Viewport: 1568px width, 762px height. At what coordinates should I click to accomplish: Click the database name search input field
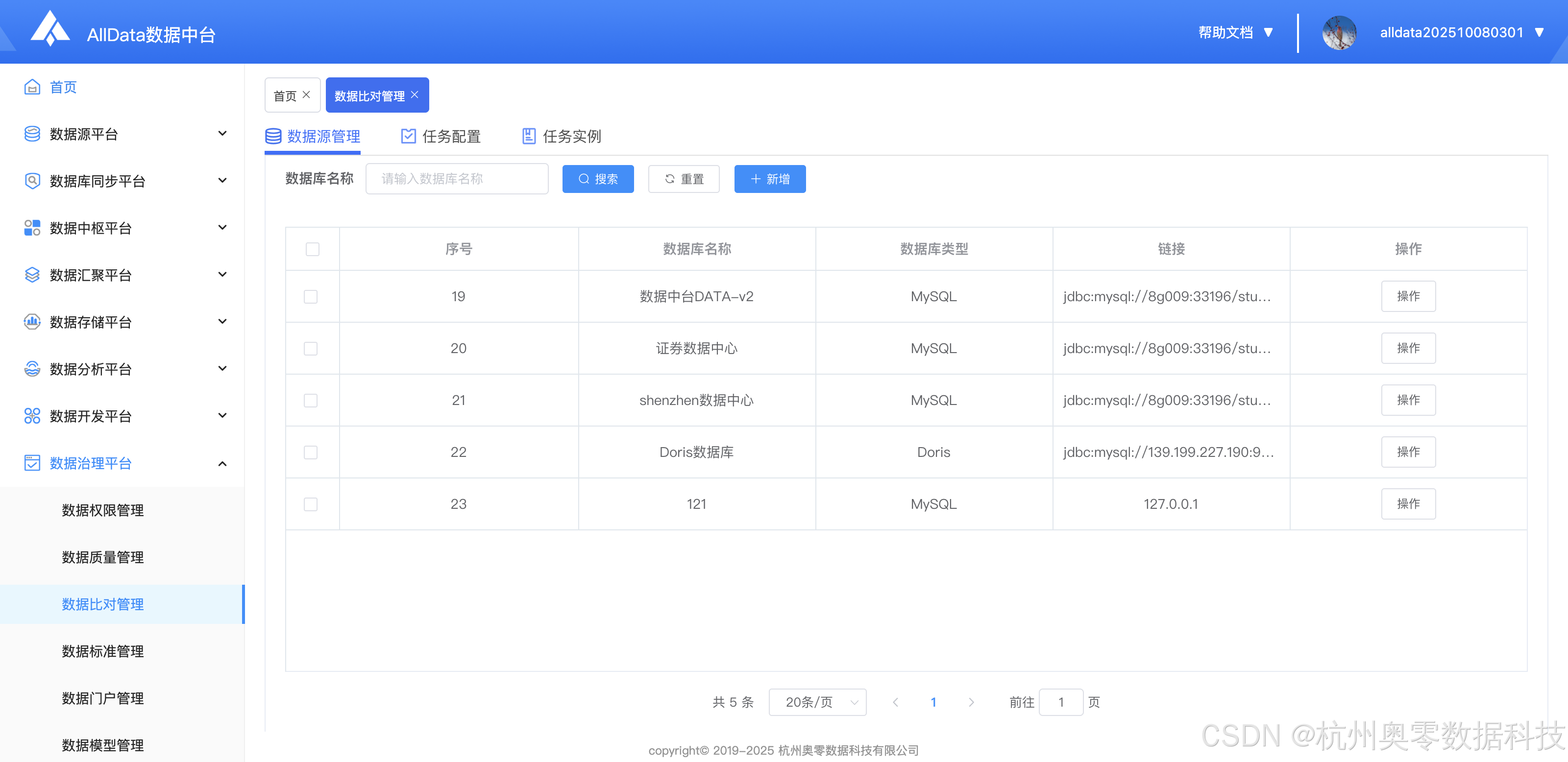pos(457,178)
